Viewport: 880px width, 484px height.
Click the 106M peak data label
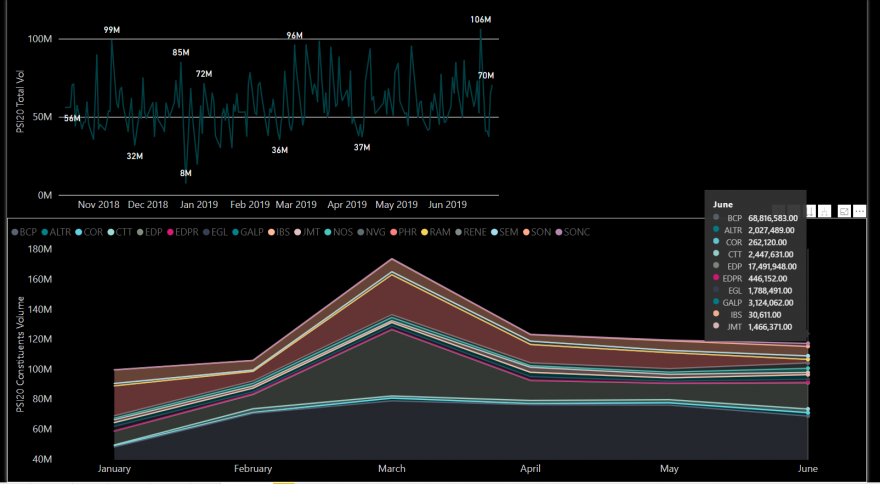click(x=480, y=20)
